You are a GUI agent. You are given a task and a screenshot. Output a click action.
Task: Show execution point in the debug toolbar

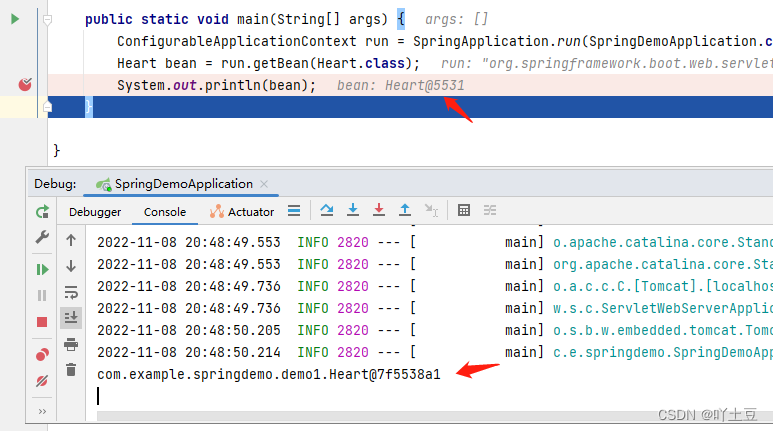[294, 211]
